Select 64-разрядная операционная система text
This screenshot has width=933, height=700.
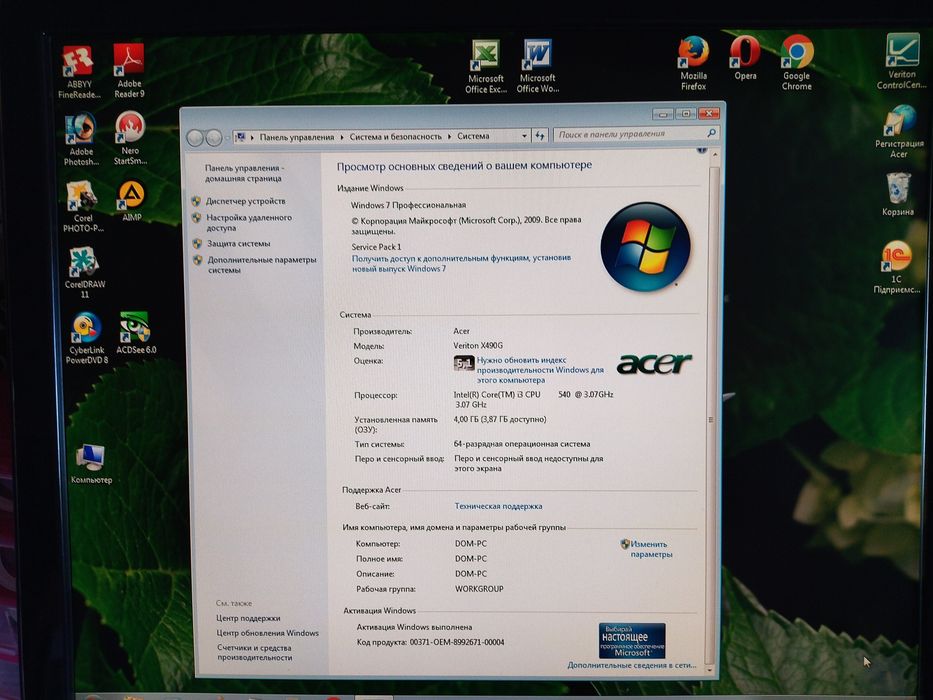click(522, 443)
